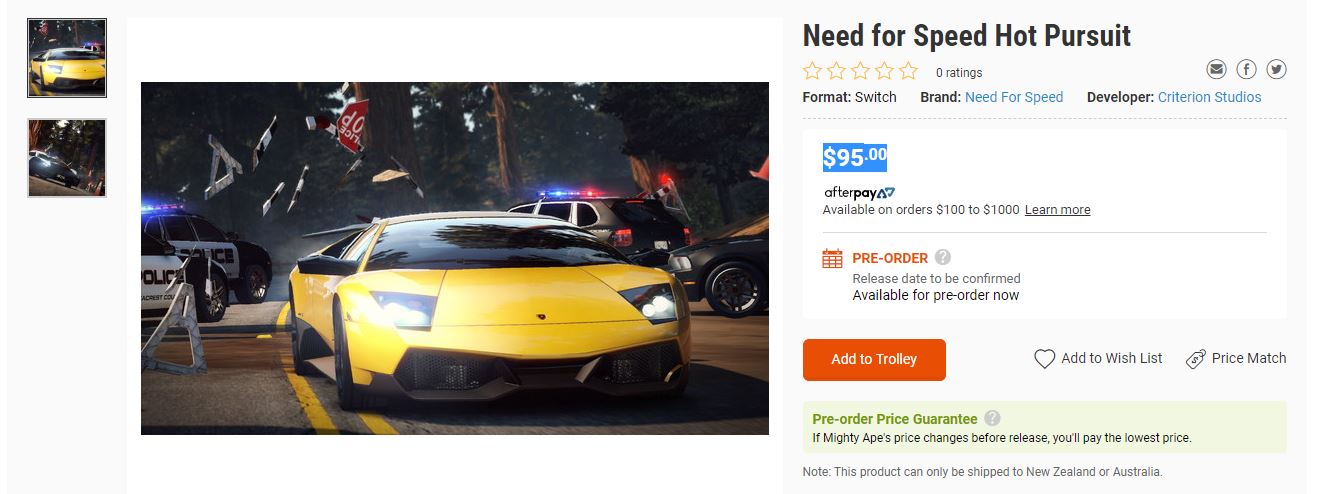Viewport: 1327px width, 494px height.
Task: Click the Add to Wish List heart icon
Action: pyautogui.click(x=1044, y=359)
